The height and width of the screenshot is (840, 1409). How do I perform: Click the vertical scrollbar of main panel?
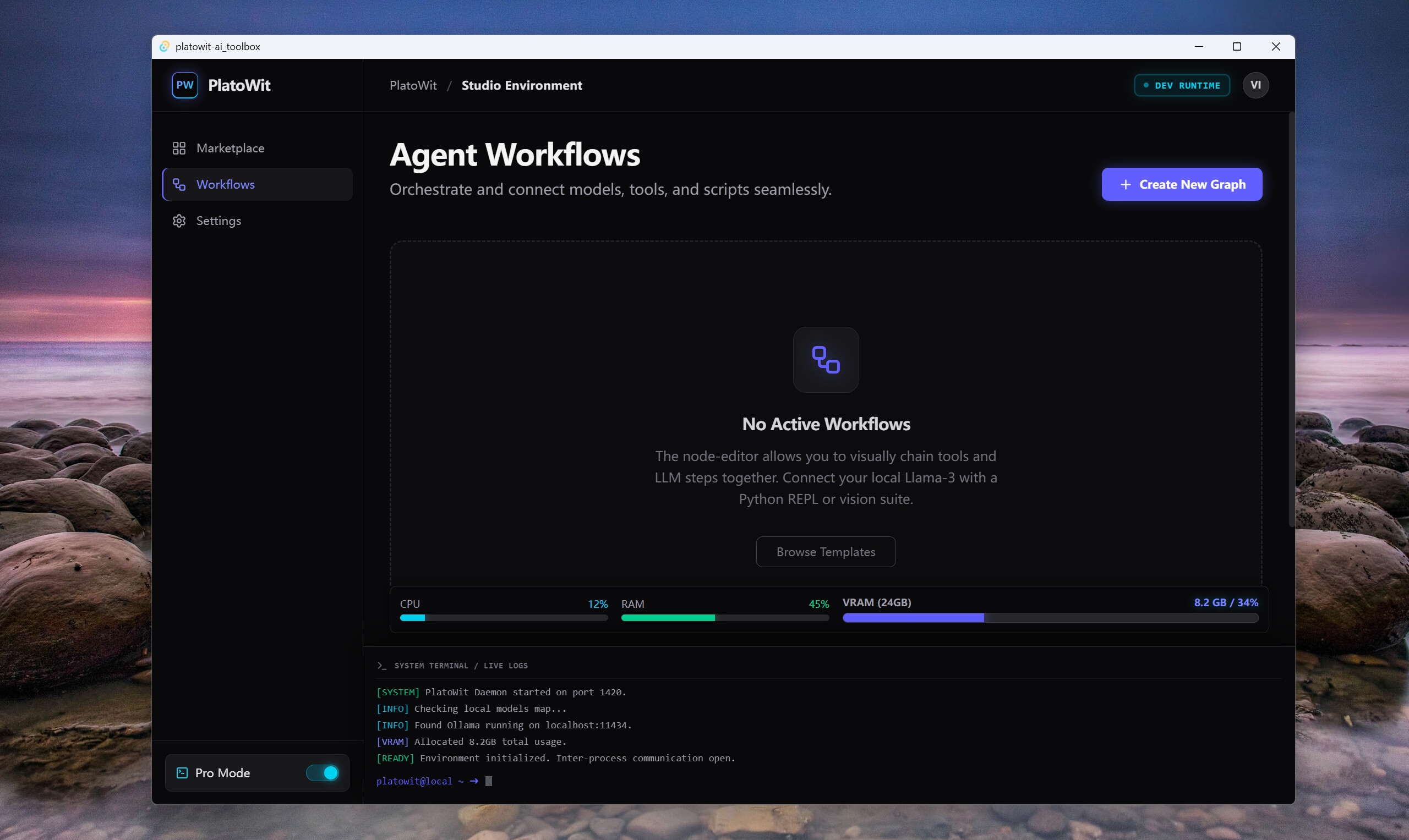[x=1291, y=320]
